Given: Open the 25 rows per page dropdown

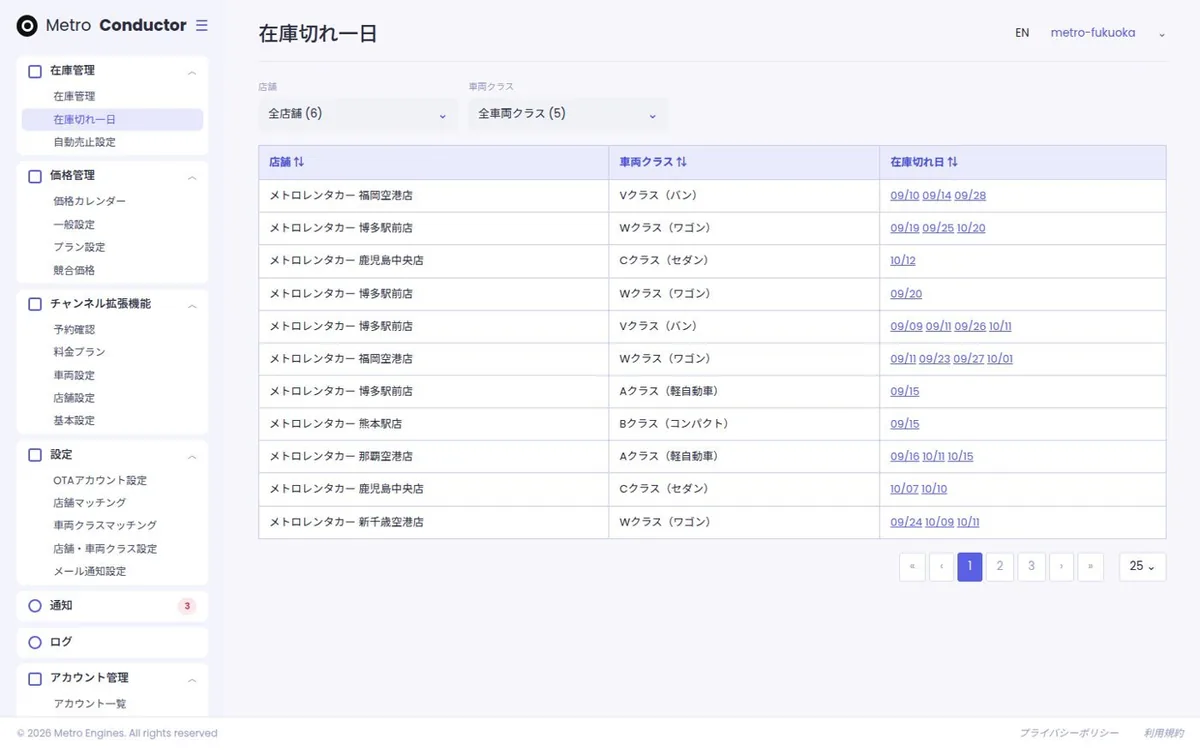Looking at the screenshot, I should coord(1142,567).
